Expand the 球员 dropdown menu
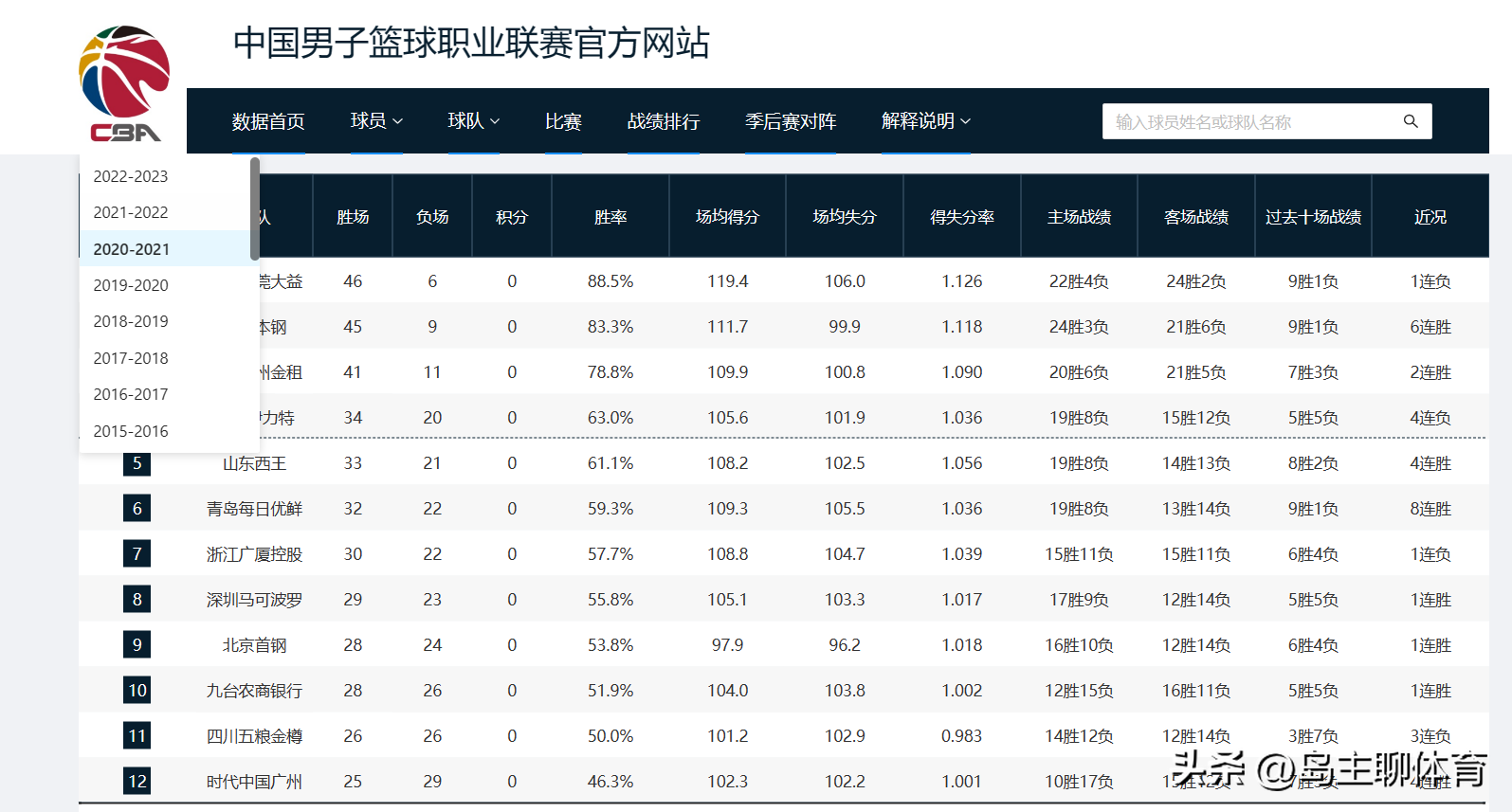This screenshot has width=1512, height=812. click(376, 121)
